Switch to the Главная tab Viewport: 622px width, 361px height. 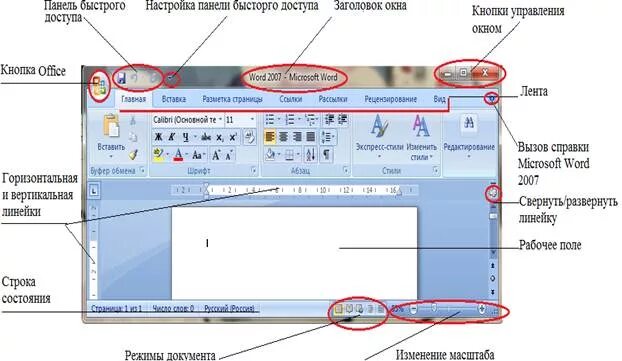click(x=133, y=99)
